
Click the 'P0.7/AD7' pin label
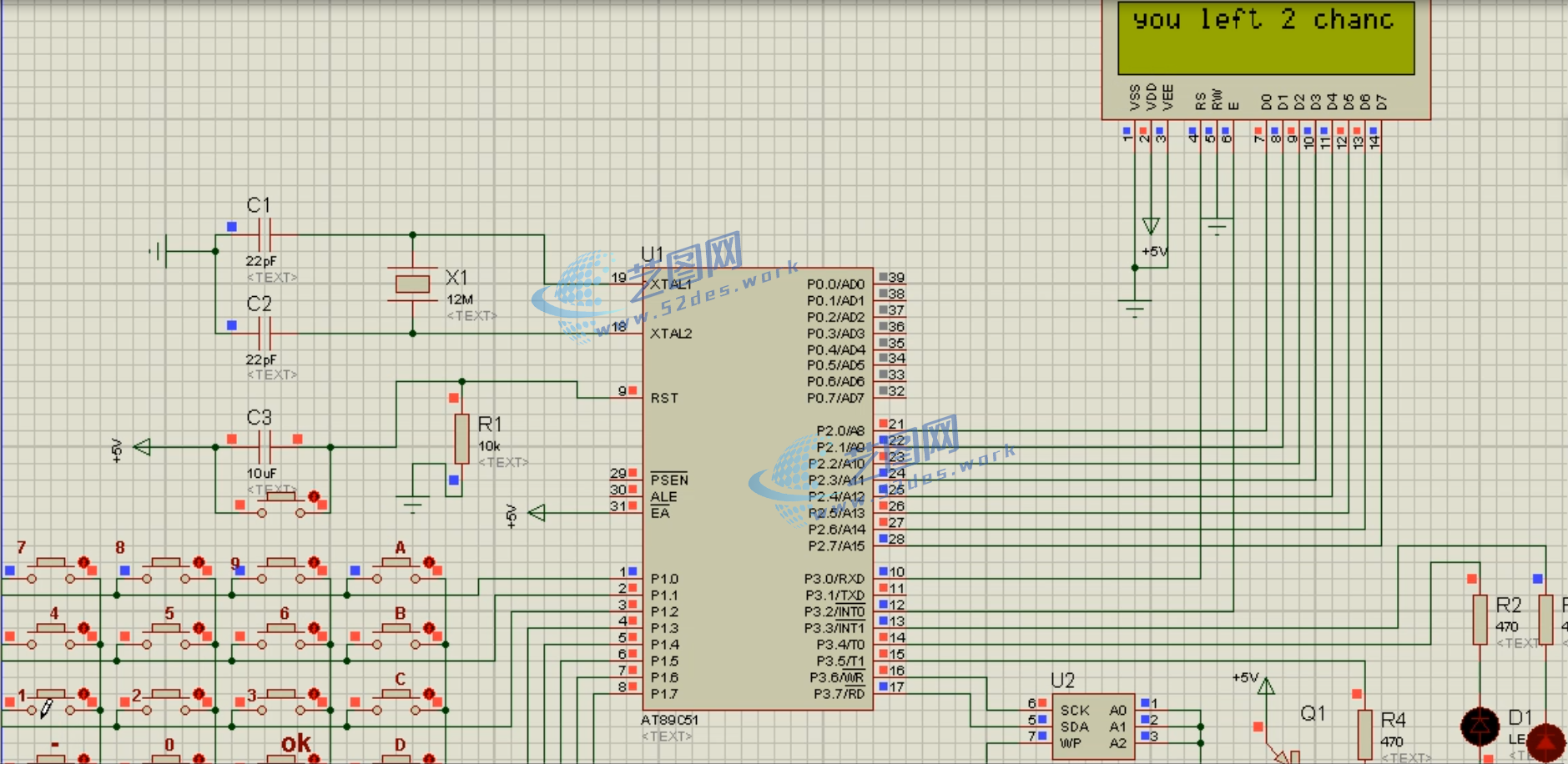coord(835,399)
